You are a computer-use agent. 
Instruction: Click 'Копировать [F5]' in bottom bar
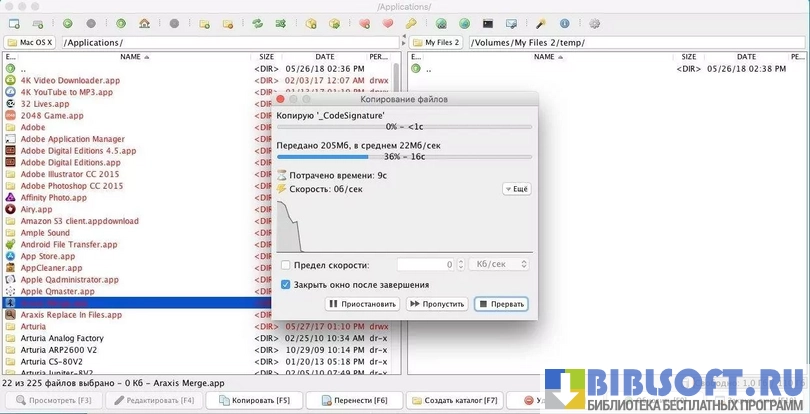(x=245, y=400)
